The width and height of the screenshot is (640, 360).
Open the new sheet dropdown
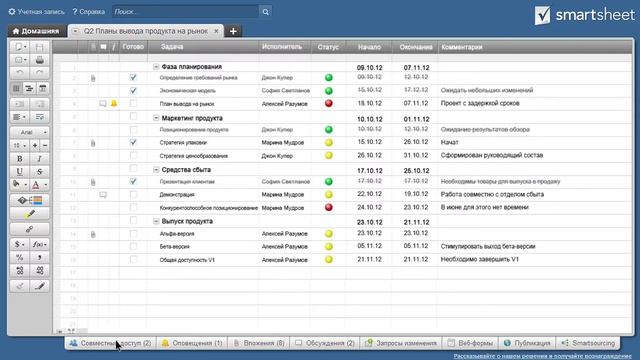tap(19, 47)
